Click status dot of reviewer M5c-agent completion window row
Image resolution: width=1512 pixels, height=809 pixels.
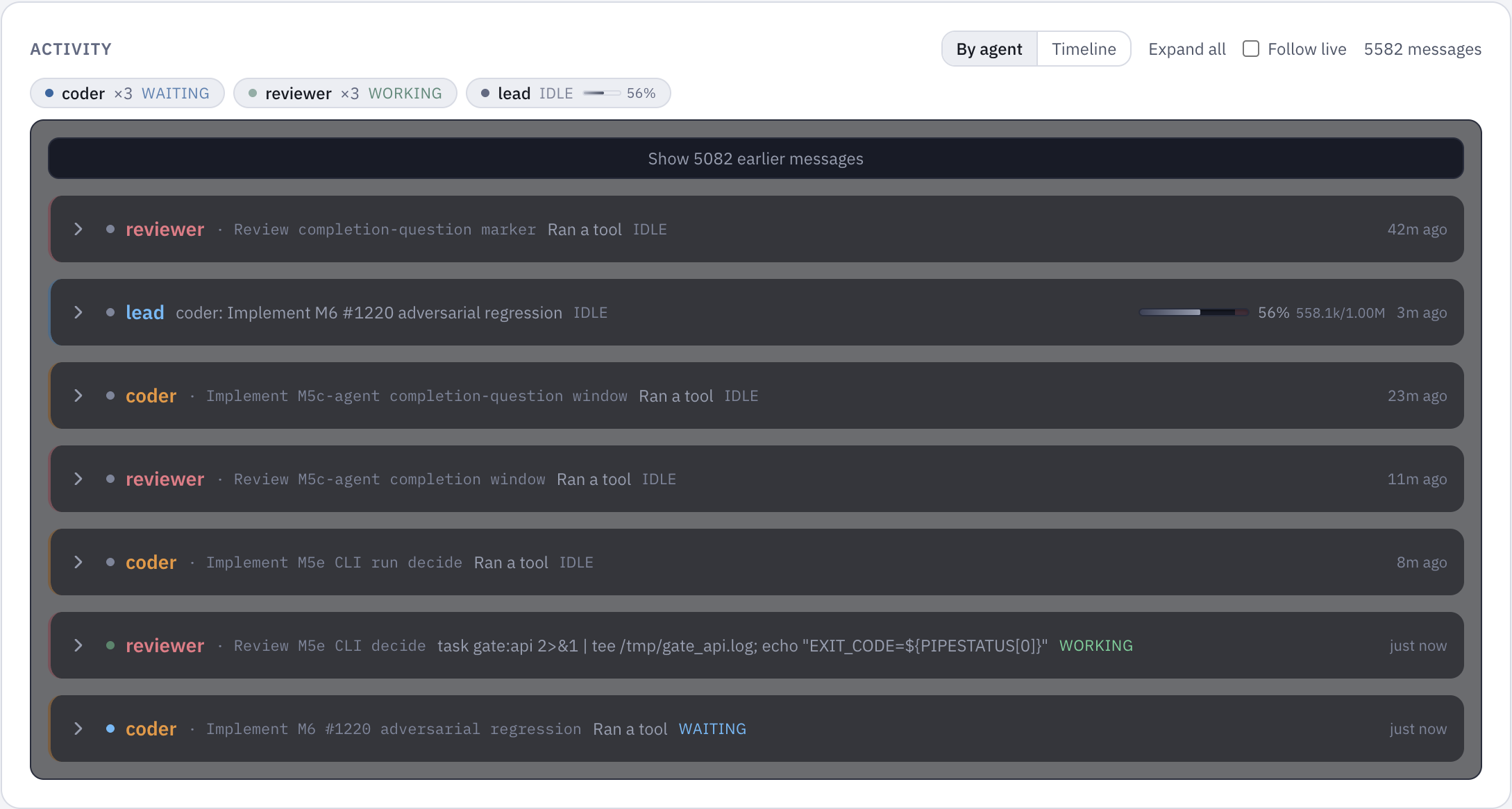point(110,479)
